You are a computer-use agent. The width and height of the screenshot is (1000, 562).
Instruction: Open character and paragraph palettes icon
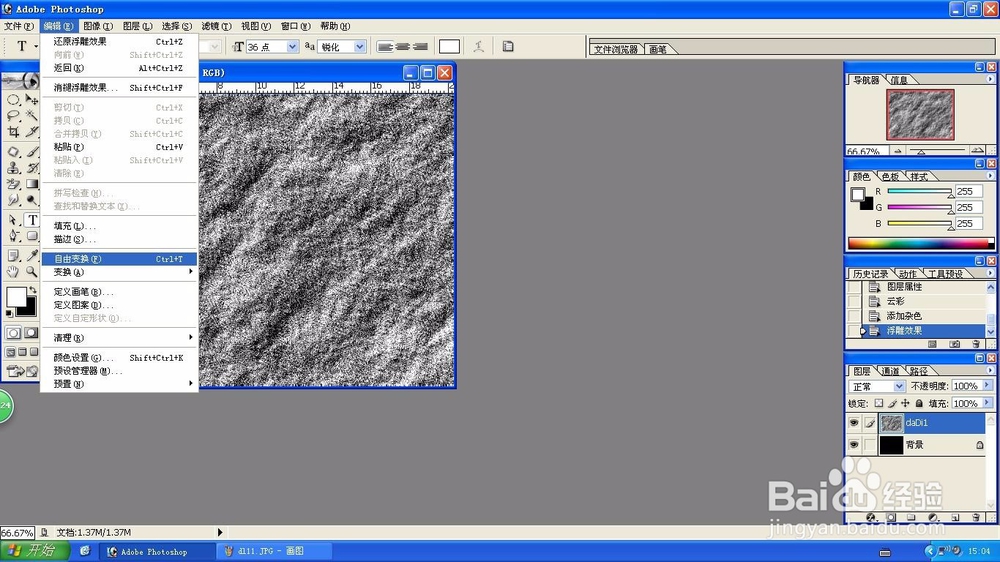click(508, 47)
